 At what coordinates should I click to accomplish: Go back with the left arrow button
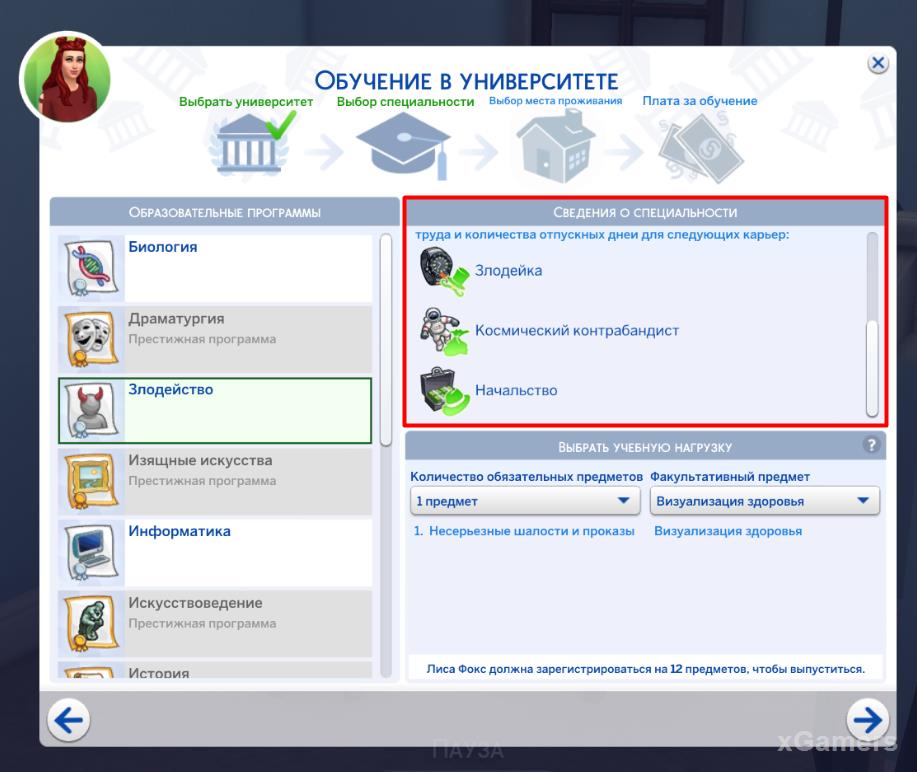coord(68,720)
